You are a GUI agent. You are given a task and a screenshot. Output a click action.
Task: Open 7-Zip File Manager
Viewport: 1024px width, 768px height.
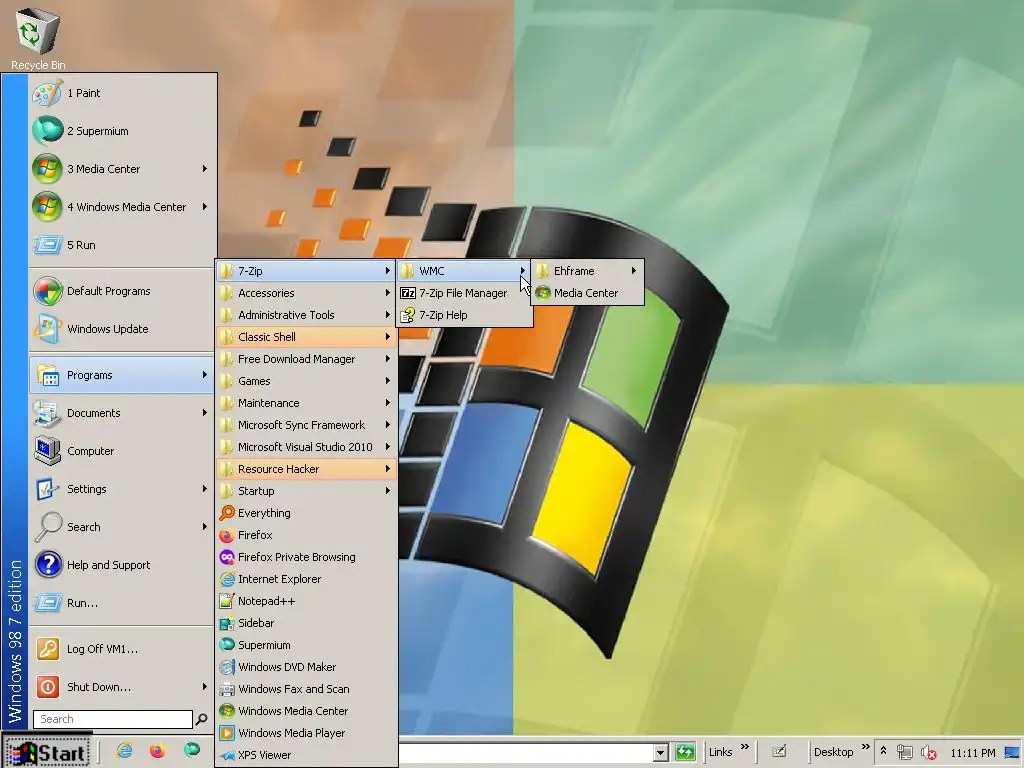click(x=464, y=293)
